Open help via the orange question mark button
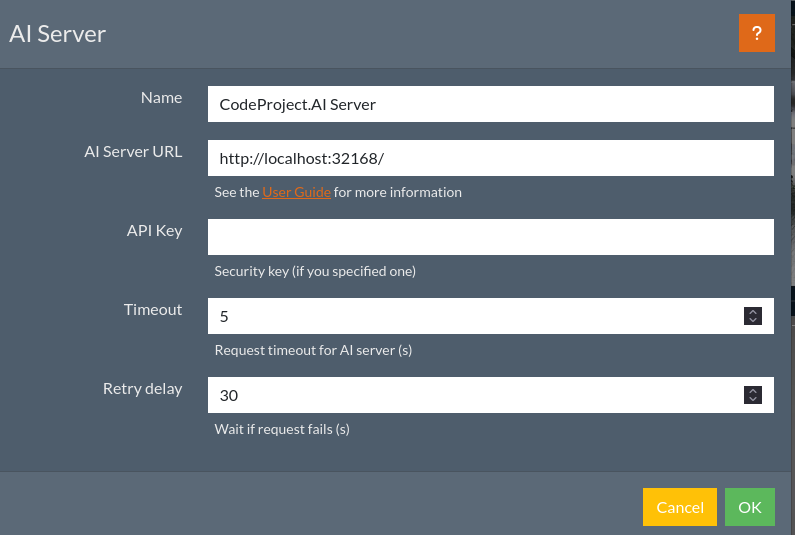Image resolution: width=795 pixels, height=535 pixels. pyautogui.click(x=756, y=33)
